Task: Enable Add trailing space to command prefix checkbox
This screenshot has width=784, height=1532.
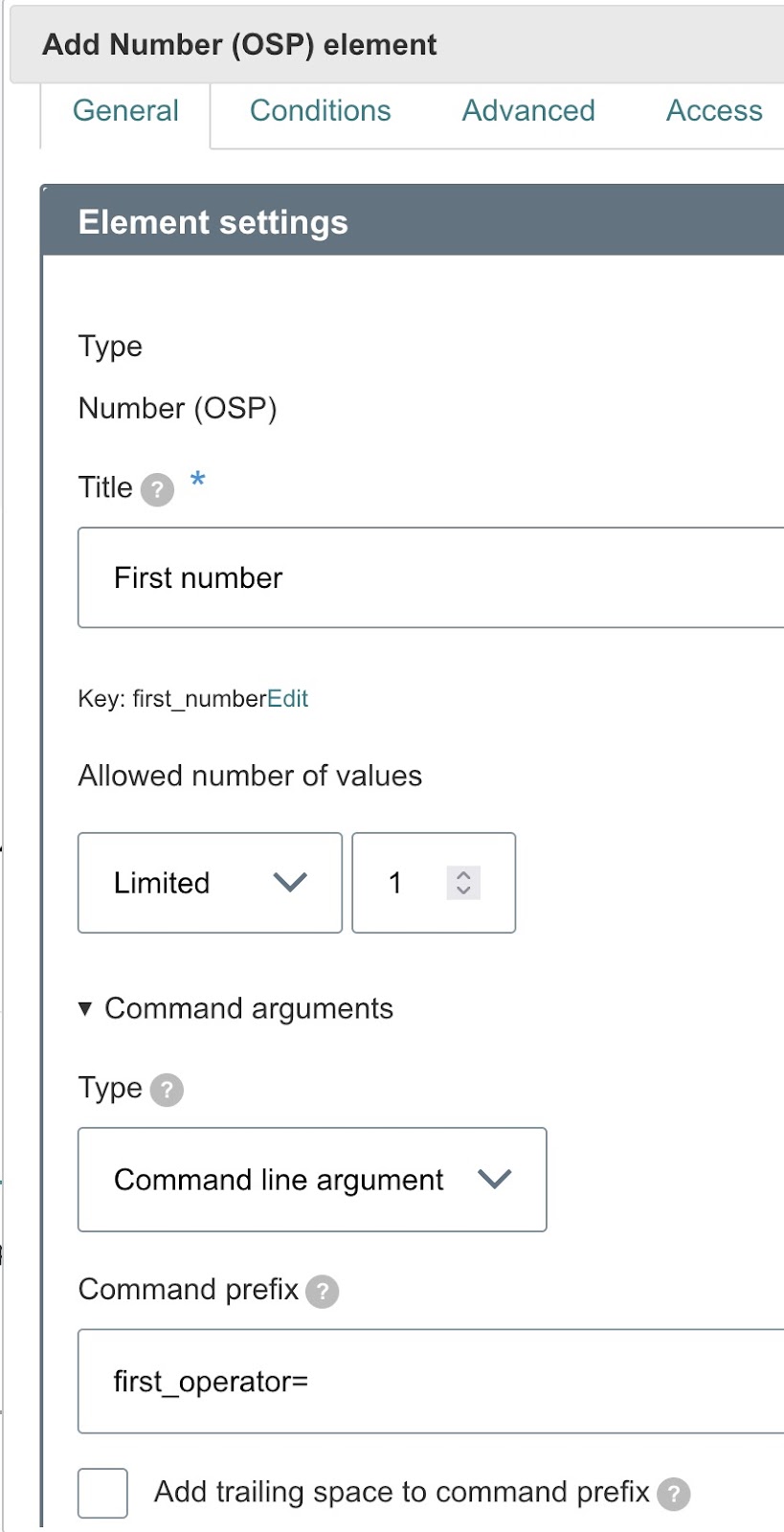Action: pyautogui.click(x=103, y=1493)
